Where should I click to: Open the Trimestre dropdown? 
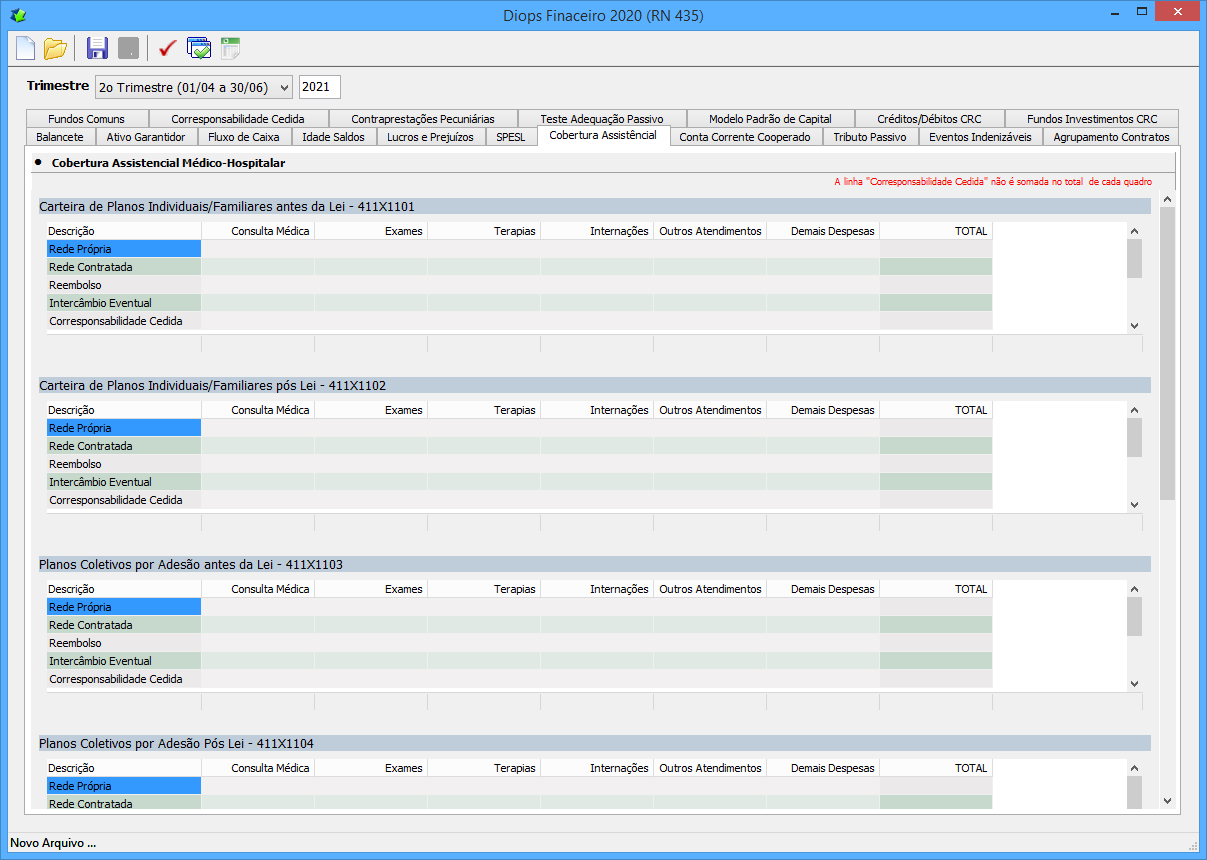(194, 87)
